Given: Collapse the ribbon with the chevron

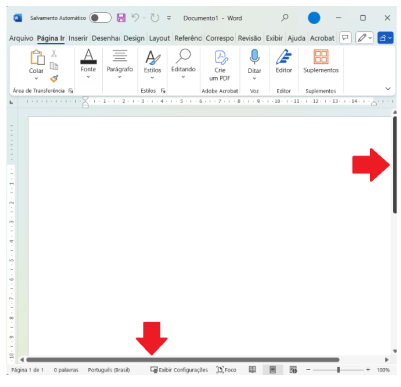Looking at the screenshot, I should [388, 88].
